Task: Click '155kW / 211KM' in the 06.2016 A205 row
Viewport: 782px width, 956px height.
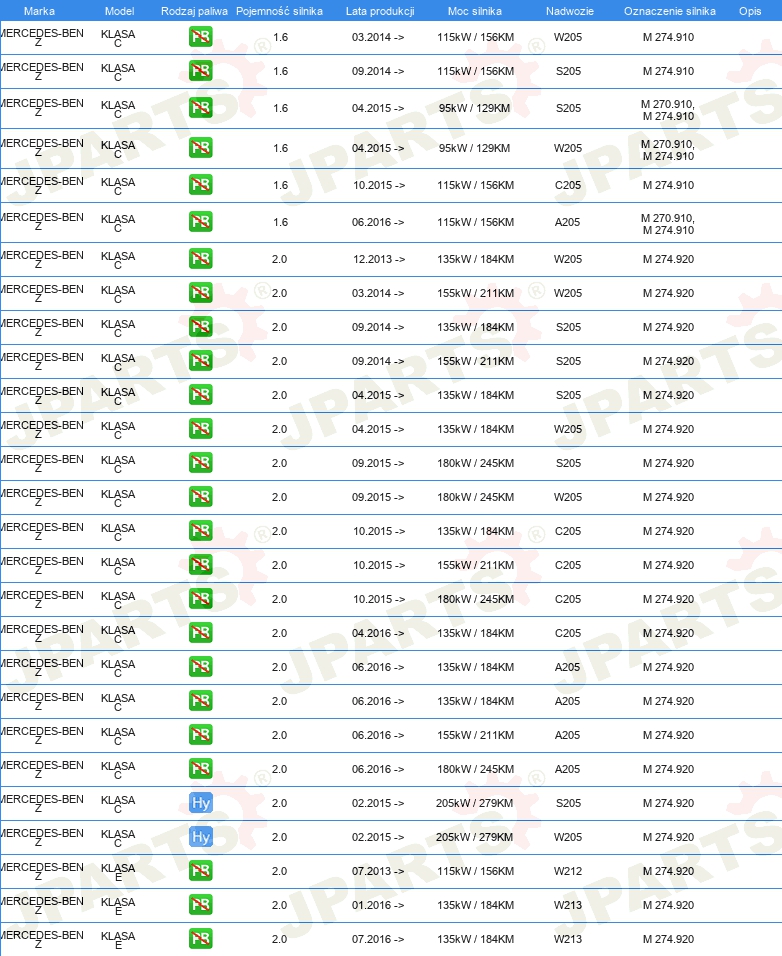Action: pos(475,735)
